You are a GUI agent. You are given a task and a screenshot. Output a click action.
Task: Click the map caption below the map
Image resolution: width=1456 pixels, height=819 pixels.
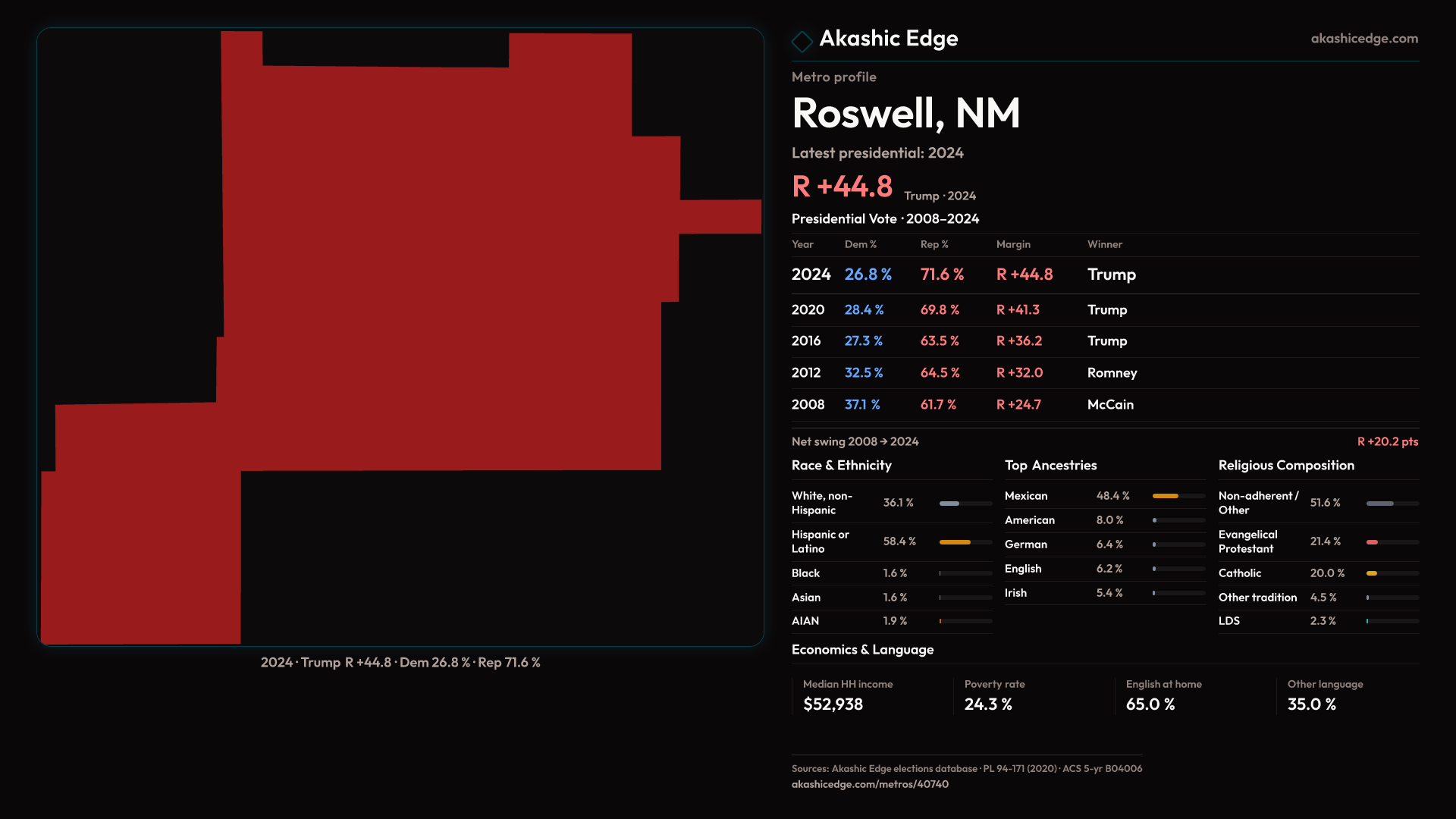[400, 663]
